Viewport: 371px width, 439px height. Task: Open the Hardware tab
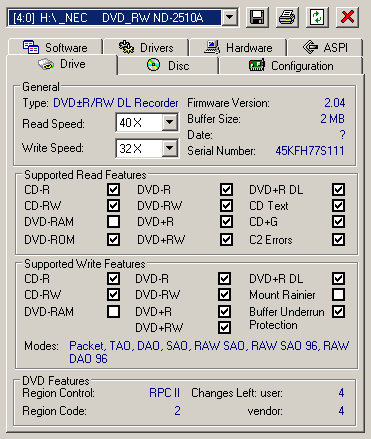coord(238,47)
